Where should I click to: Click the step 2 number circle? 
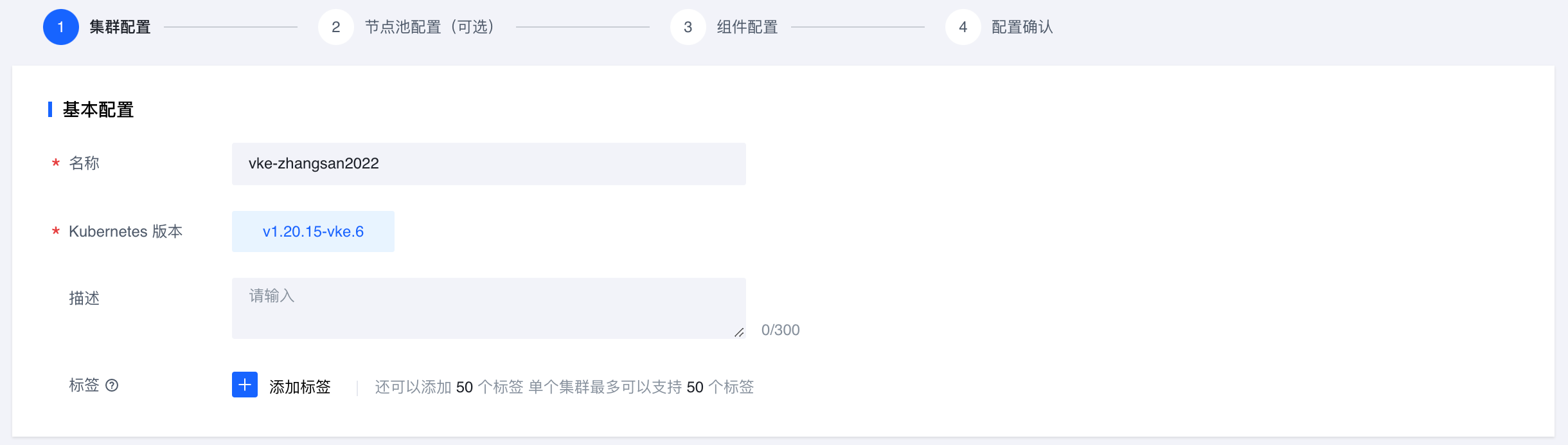point(335,27)
